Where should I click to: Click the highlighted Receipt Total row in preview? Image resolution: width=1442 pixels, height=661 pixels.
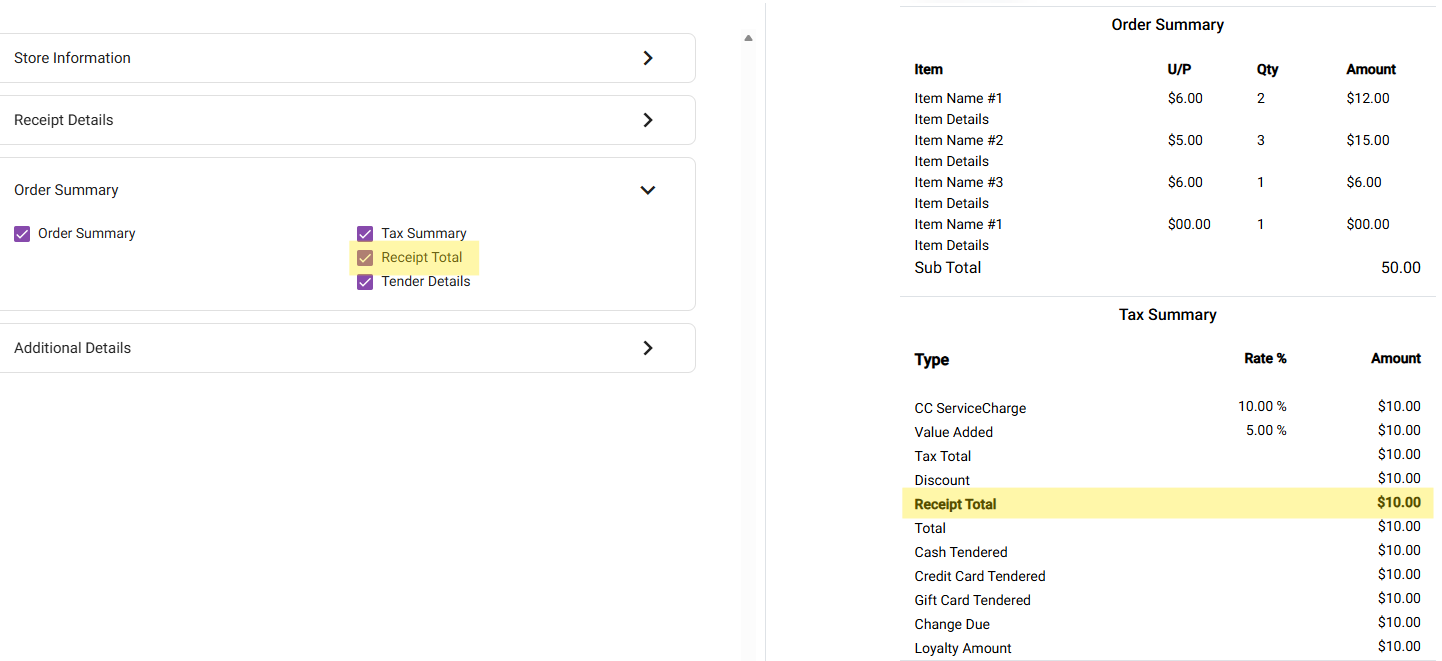coord(1166,504)
